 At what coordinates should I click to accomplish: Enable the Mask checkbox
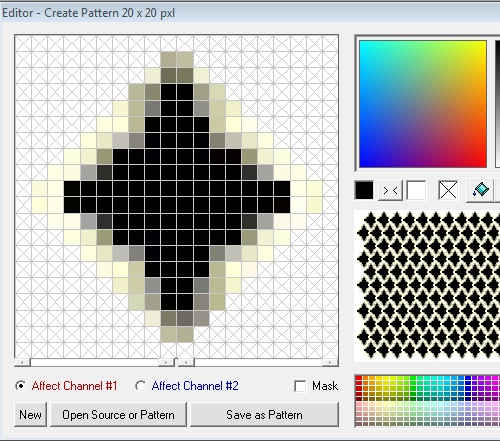pyautogui.click(x=300, y=386)
